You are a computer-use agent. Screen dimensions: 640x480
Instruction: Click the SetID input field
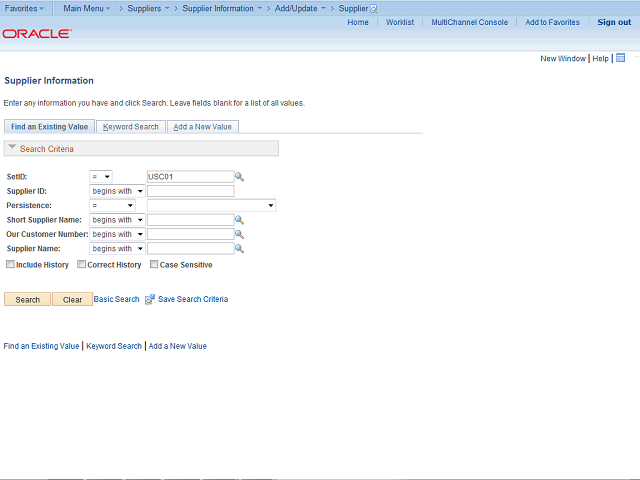point(191,177)
